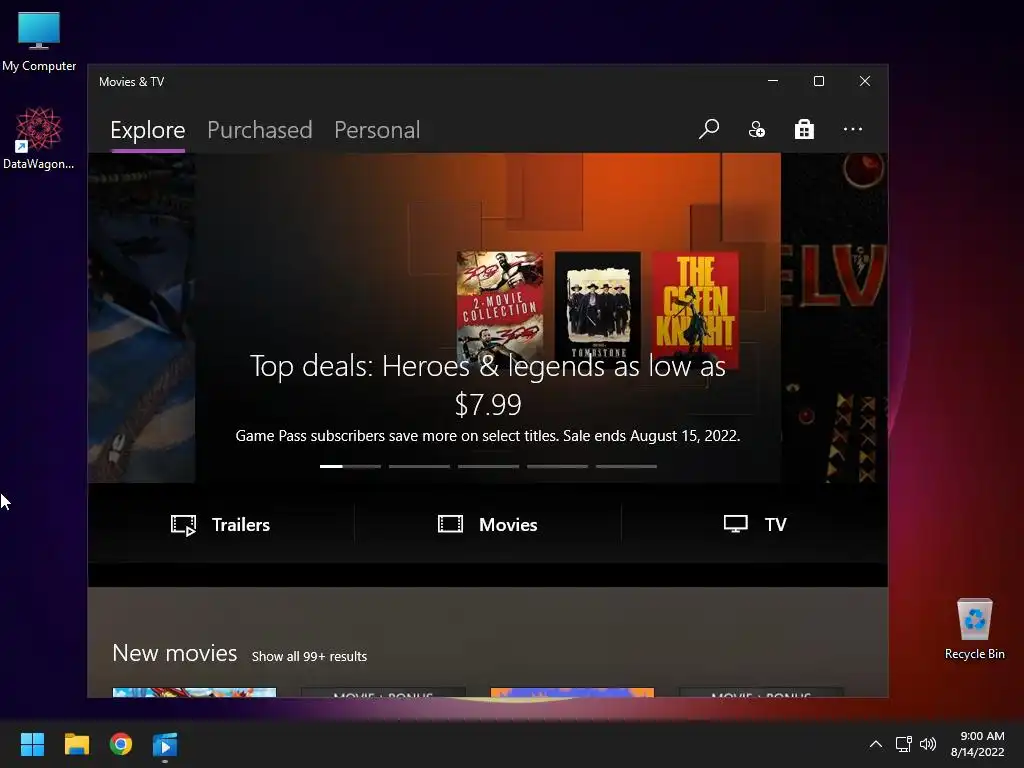Select the DataWagon desktop shortcut

tap(39, 138)
